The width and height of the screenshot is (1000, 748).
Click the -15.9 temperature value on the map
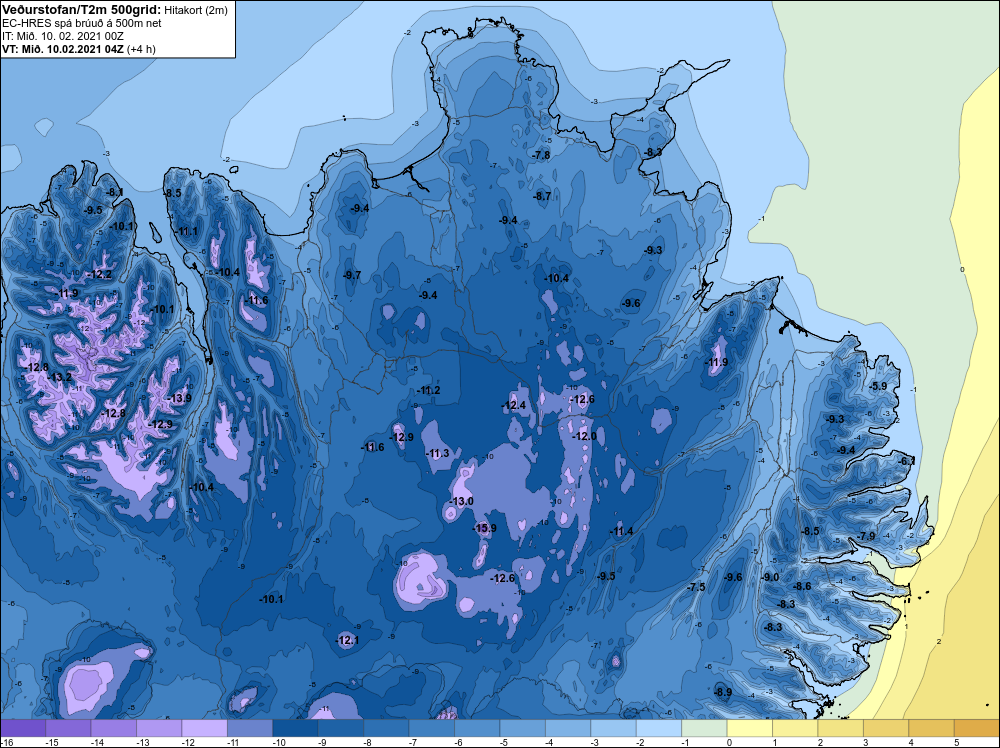pos(485,529)
